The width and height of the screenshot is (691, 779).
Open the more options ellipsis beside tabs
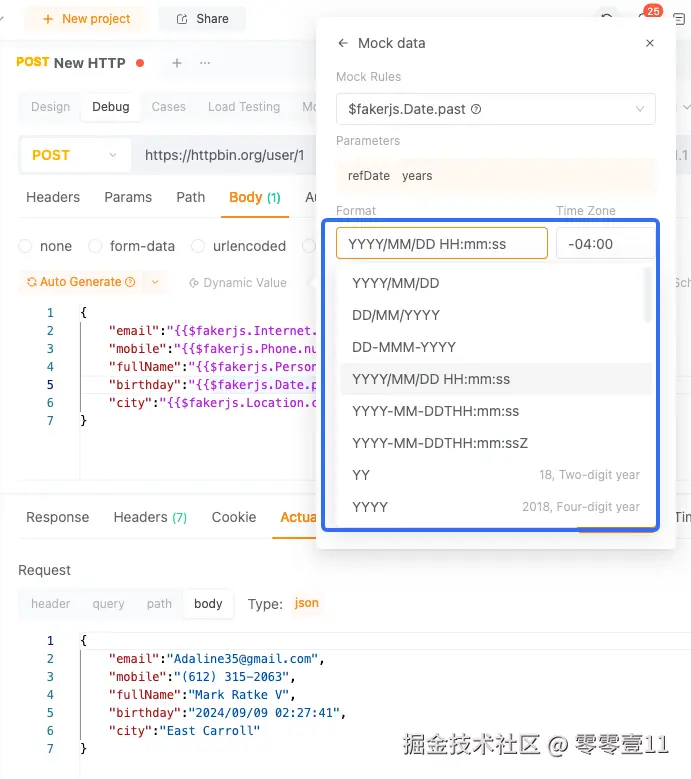coord(205,63)
